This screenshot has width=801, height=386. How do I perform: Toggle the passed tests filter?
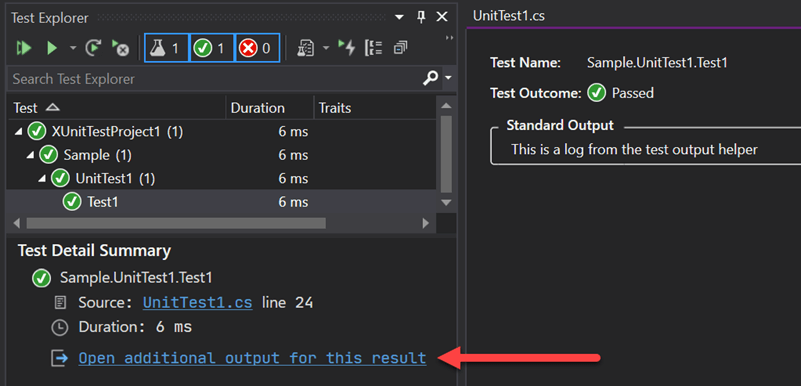tap(212, 49)
